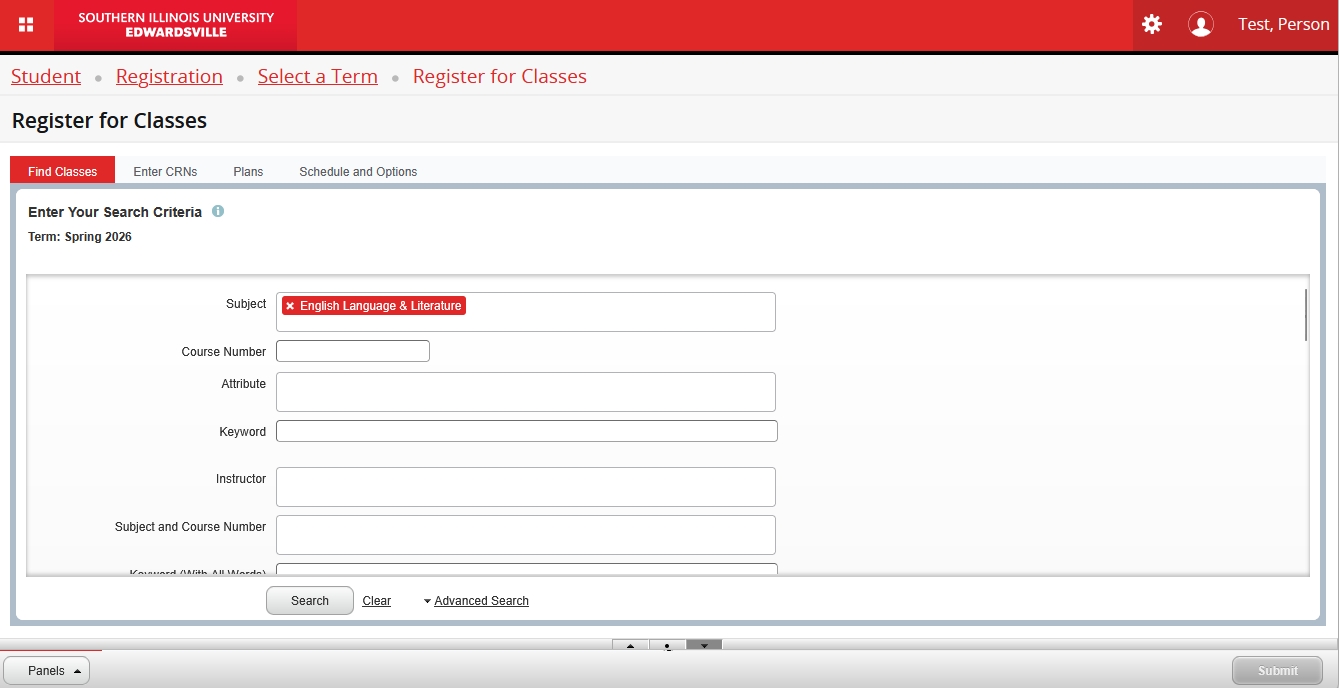
Task: Expand the Advanced Search options
Action: (480, 601)
